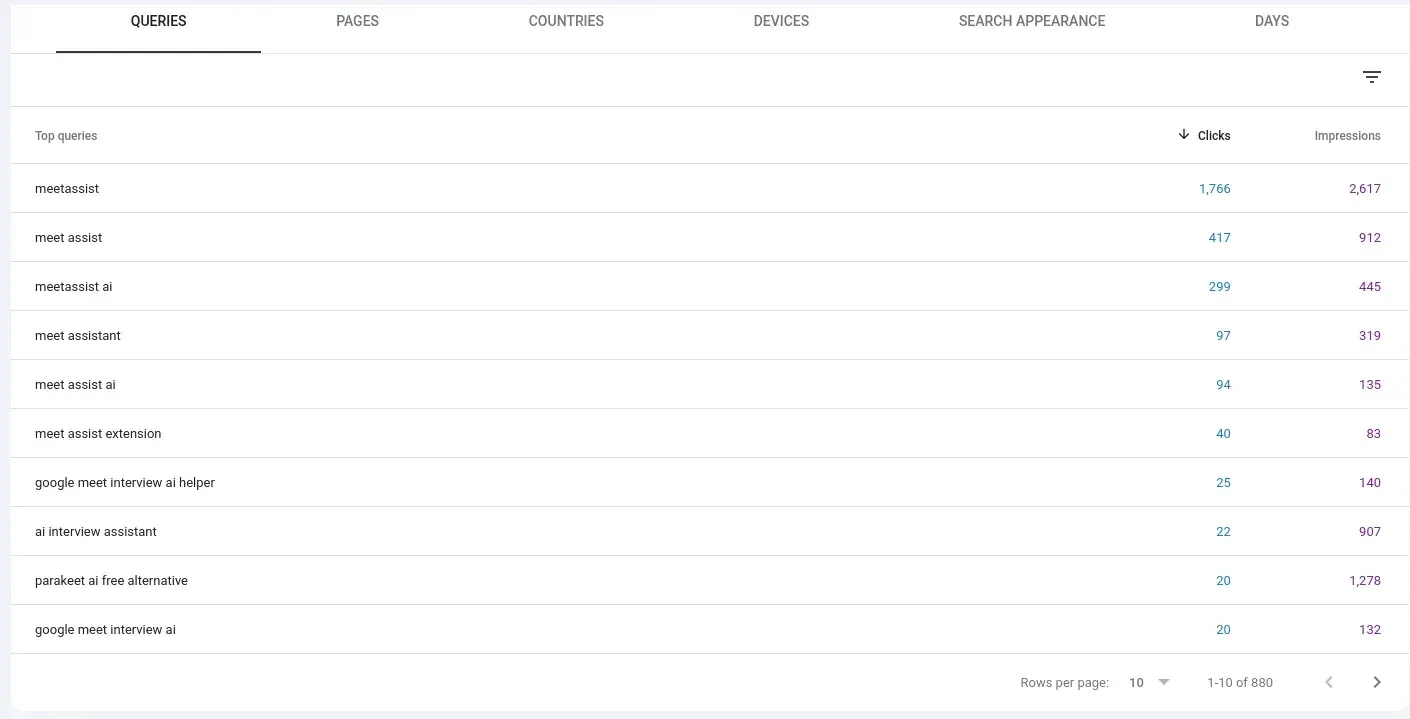Open the filter rows icon
This screenshot has width=1410, height=719.
1372,78
